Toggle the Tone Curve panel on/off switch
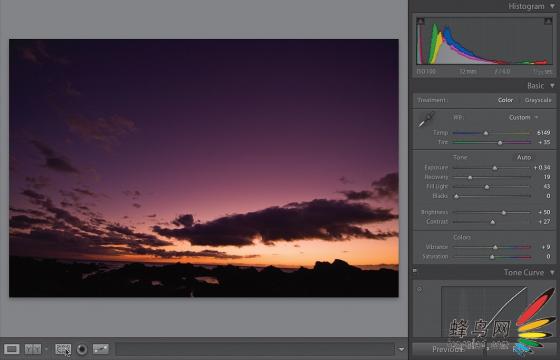The image size is (560, 360). click(415, 271)
